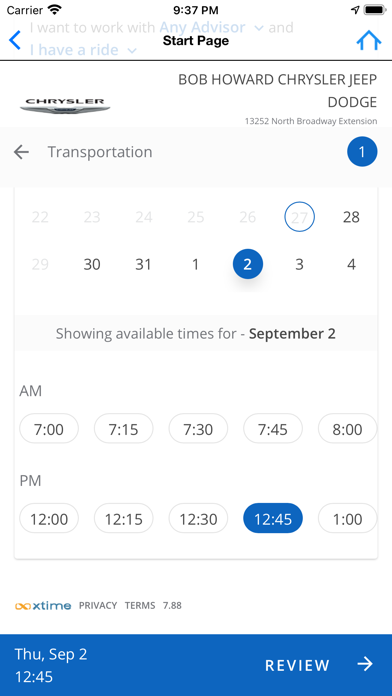Screen dimensions: 392x696
Task: Choose date 31 in the calendar
Action: (143, 265)
